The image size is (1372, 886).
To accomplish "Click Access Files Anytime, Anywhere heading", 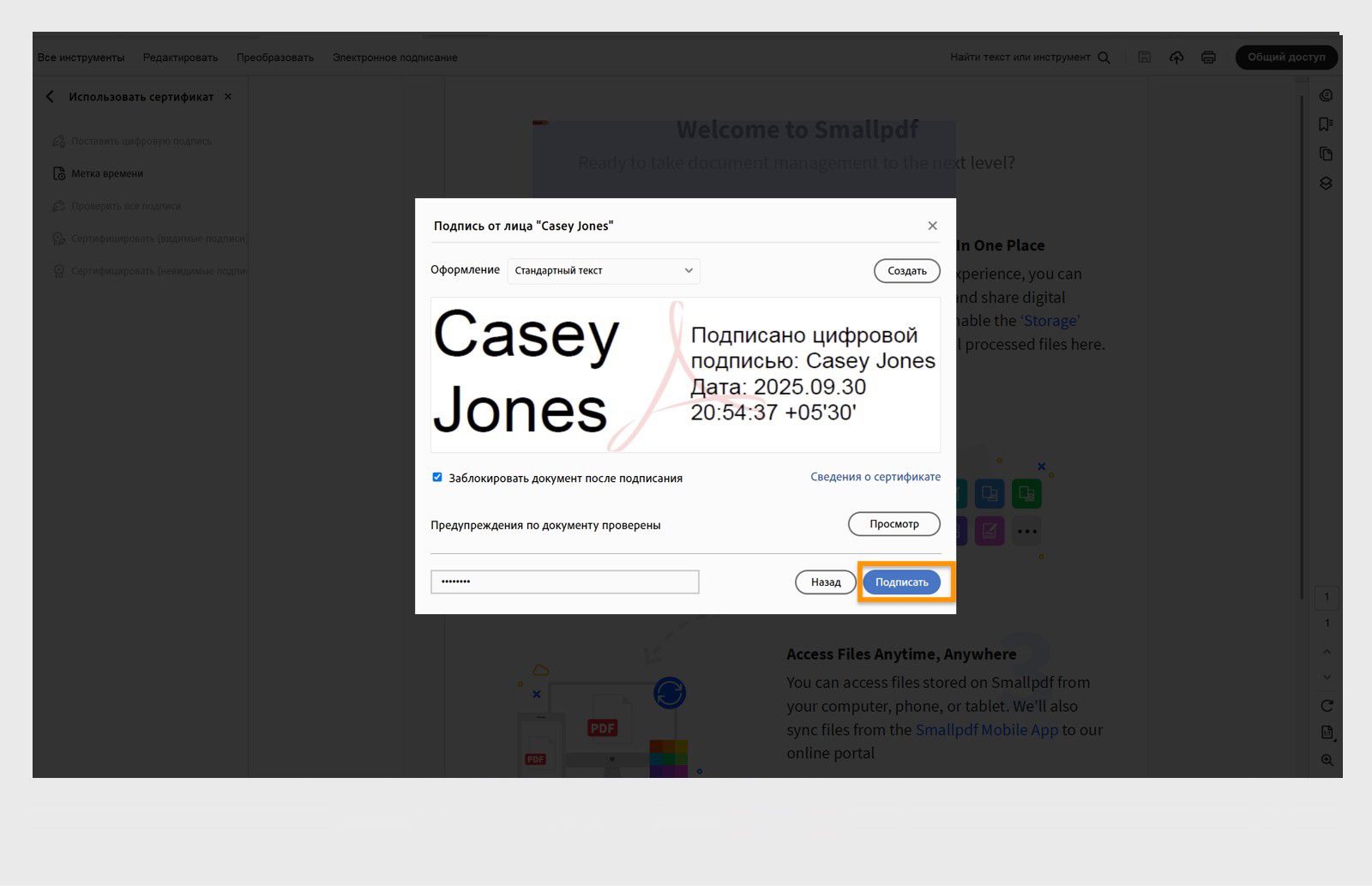I will pos(901,654).
